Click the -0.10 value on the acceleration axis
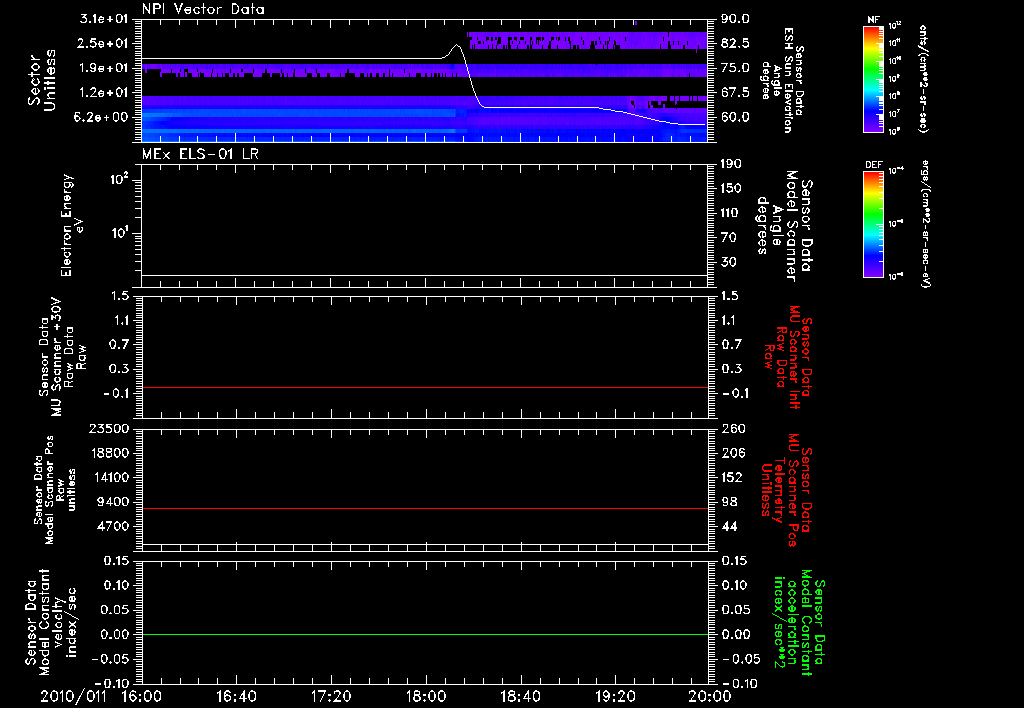Image resolution: width=1024 pixels, height=708 pixels. [741, 683]
